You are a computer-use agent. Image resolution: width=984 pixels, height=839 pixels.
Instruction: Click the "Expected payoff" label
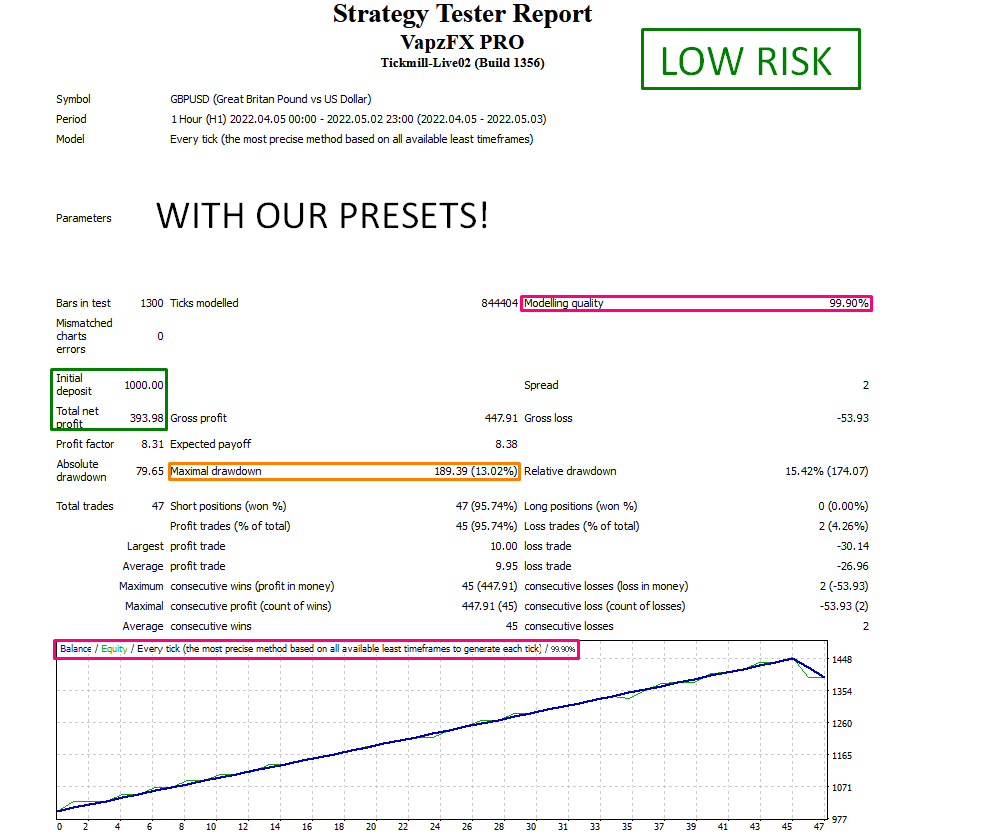click(x=210, y=444)
